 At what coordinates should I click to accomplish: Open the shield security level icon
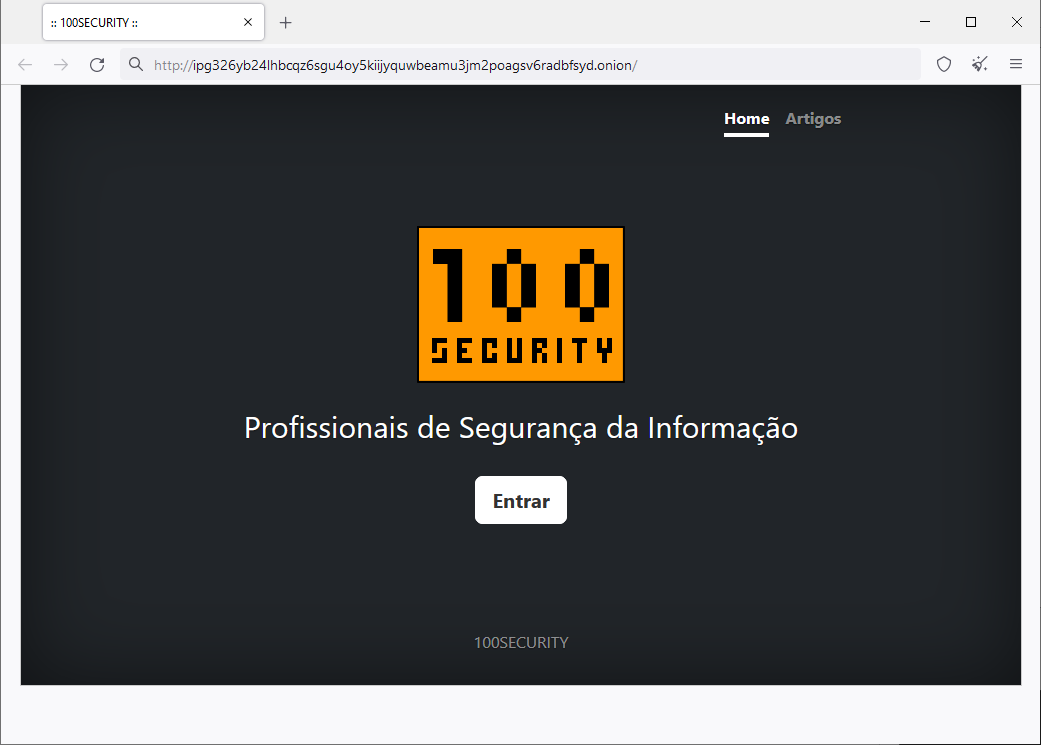click(943, 64)
